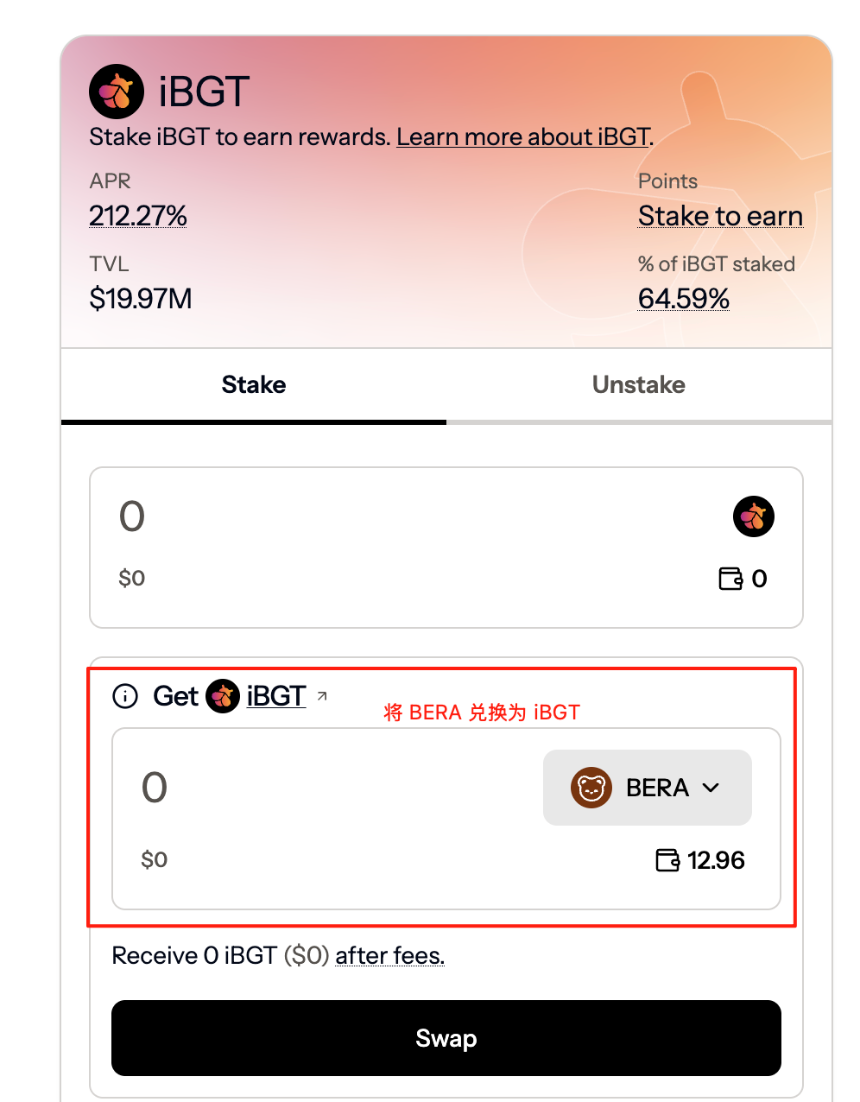Click the info icon beside Get iBGT
Screen dimensions: 860x1102
point(125,696)
